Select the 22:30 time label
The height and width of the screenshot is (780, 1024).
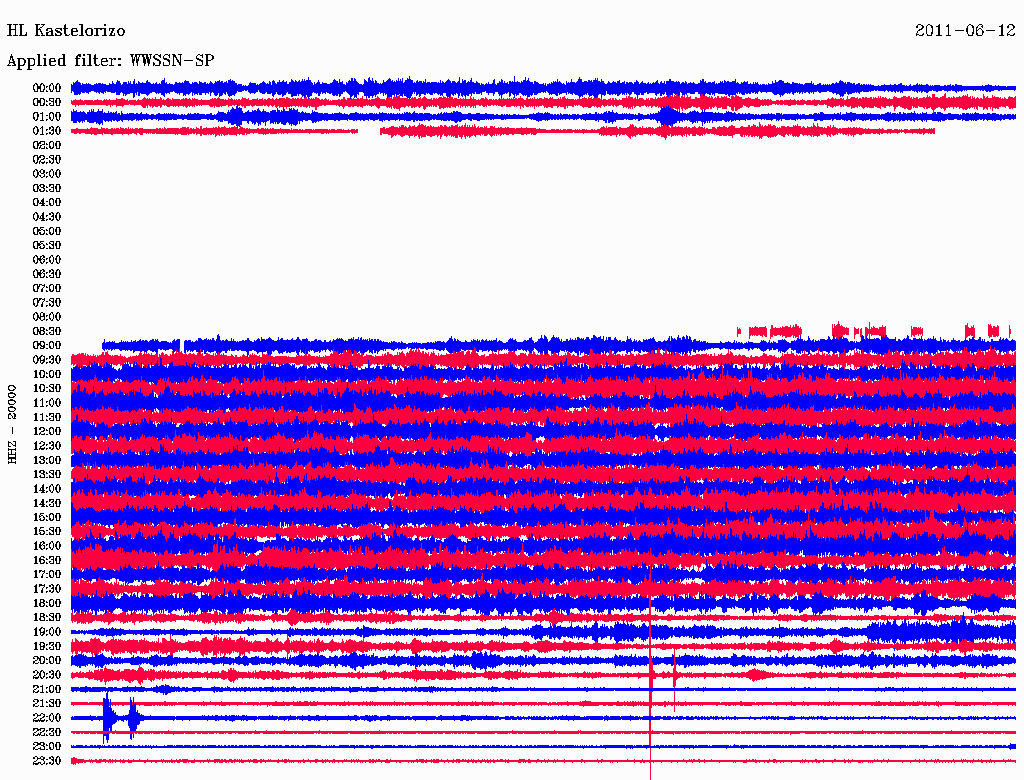pos(47,732)
